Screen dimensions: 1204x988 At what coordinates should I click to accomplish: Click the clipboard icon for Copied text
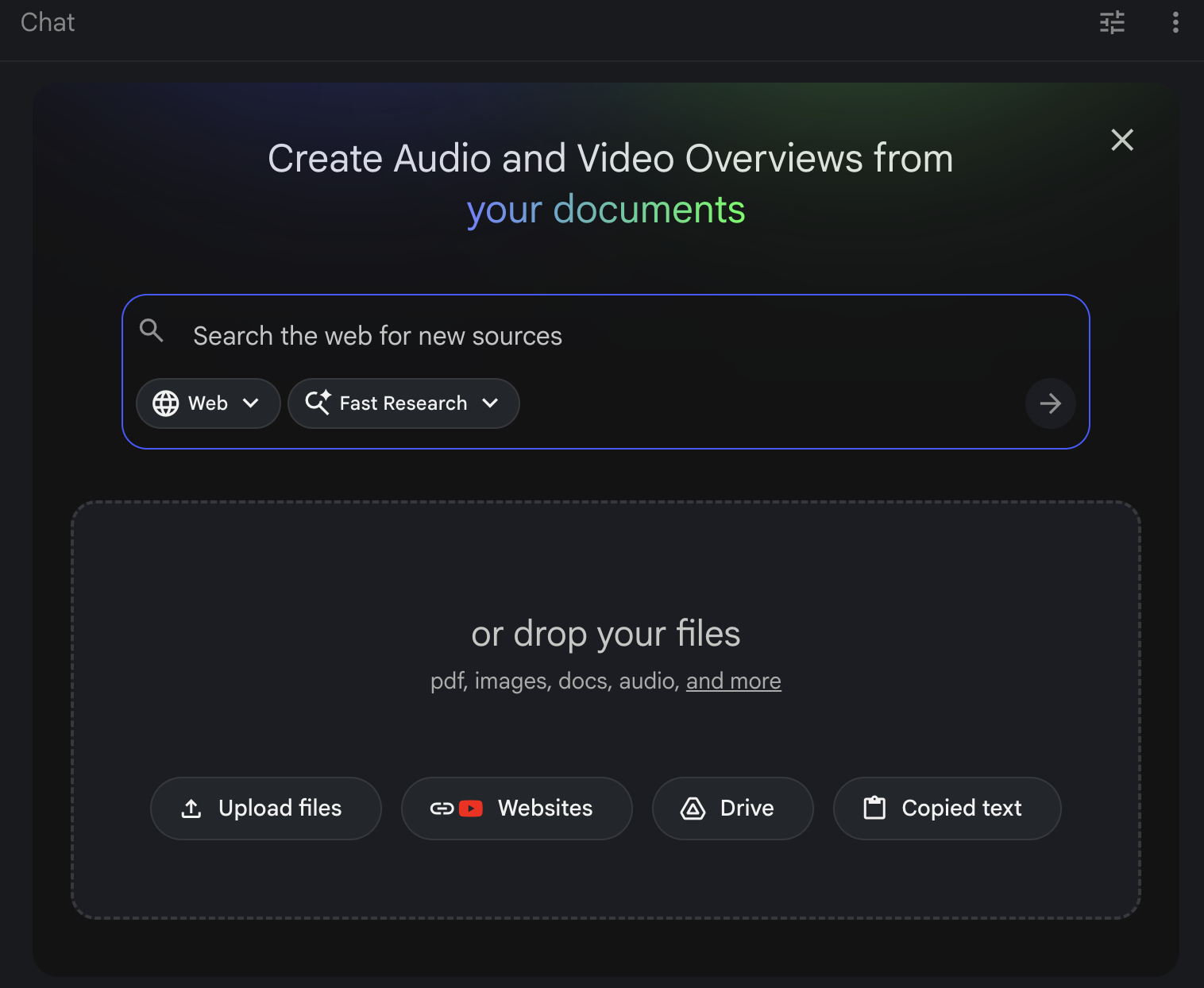(x=874, y=809)
